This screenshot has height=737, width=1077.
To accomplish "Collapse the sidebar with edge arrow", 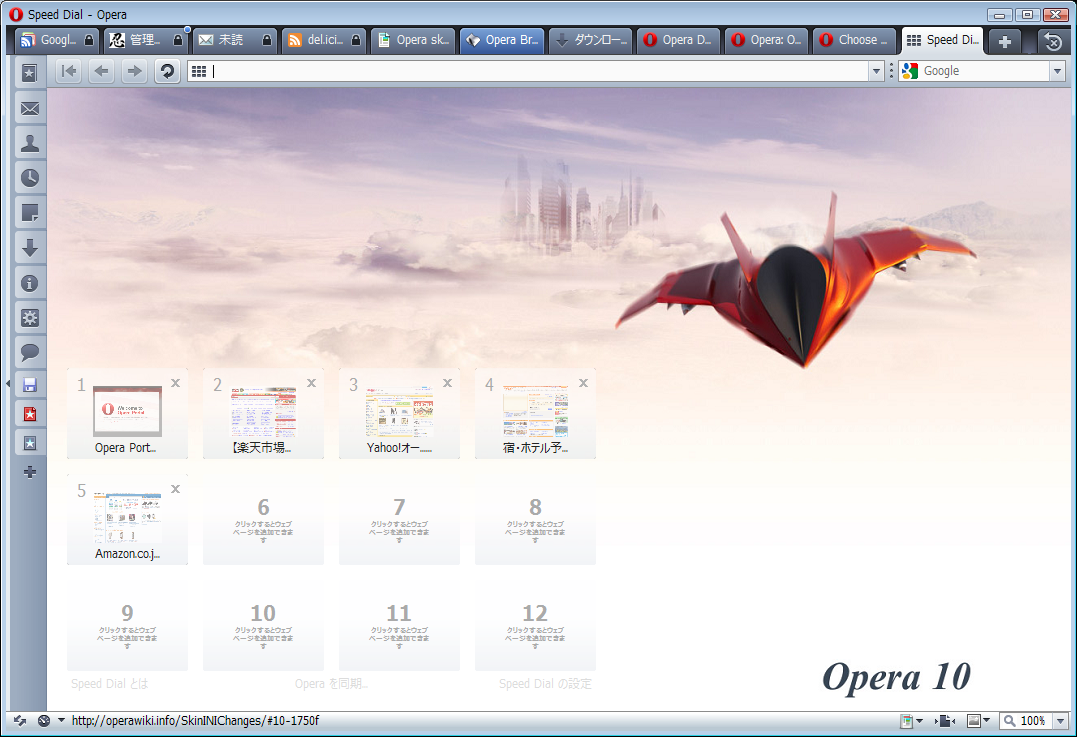I will click(8, 383).
